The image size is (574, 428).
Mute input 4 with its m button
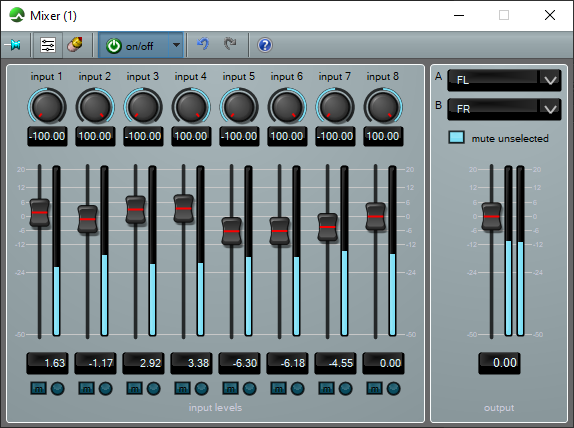coord(182,388)
